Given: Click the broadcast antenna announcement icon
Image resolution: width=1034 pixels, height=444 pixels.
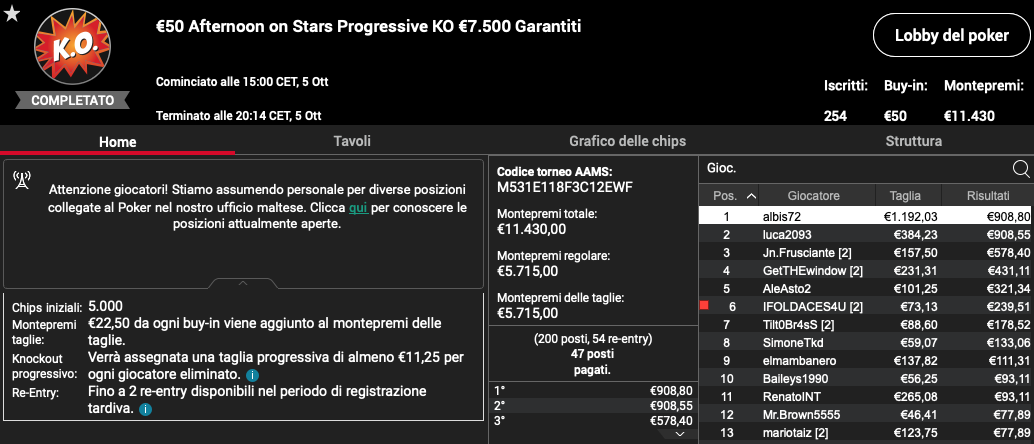Looking at the screenshot, I should (21, 180).
